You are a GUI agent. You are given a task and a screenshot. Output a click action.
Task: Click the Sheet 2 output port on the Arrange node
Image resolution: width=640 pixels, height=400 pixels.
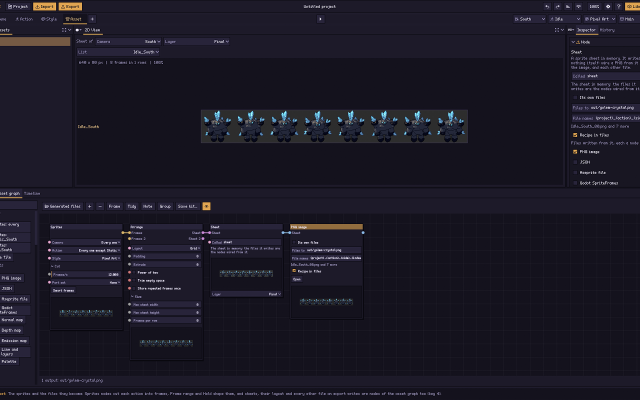point(203,238)
